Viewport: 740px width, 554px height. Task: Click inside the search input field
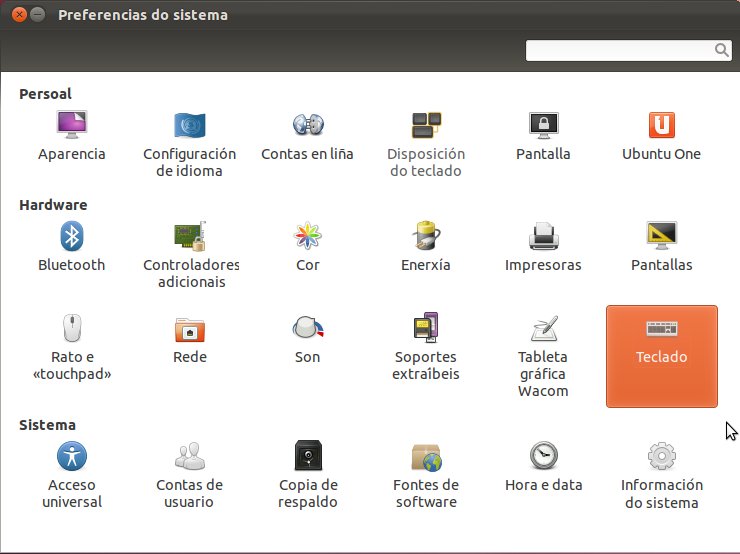click(x=629, y=50)
